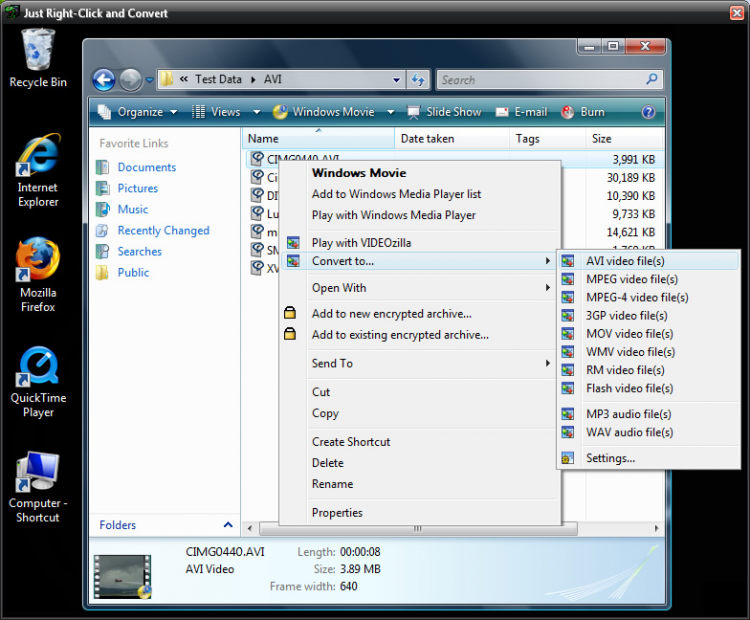Image resolution: width=750 pixels, height=620 pixels.
Task: Expand the Windows Movie toolbar dropdown arrow
Action: (391, 112)
